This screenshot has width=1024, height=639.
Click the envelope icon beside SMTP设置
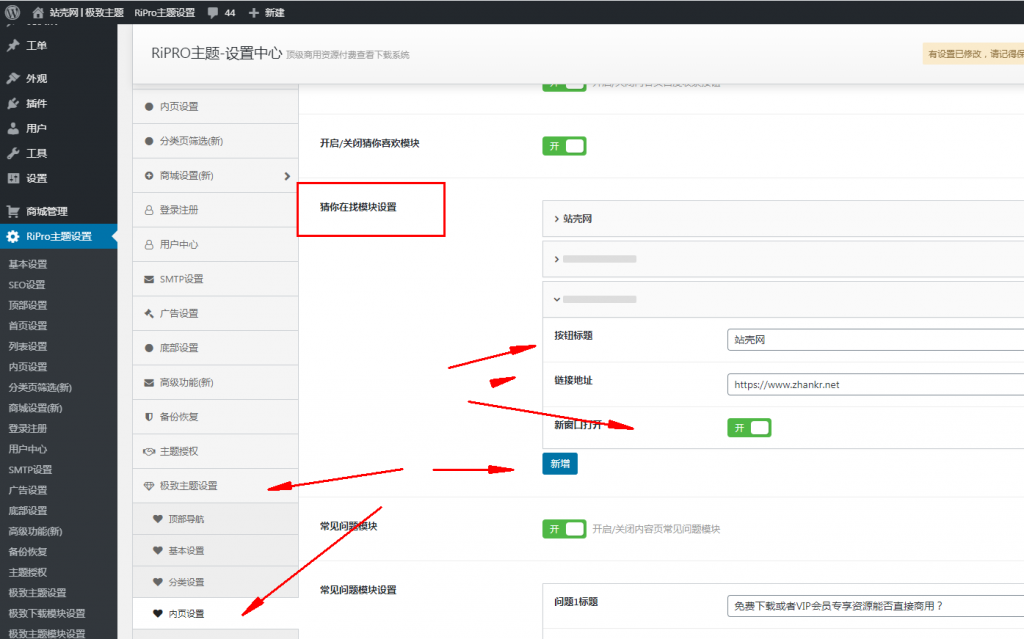click(149, 279)
